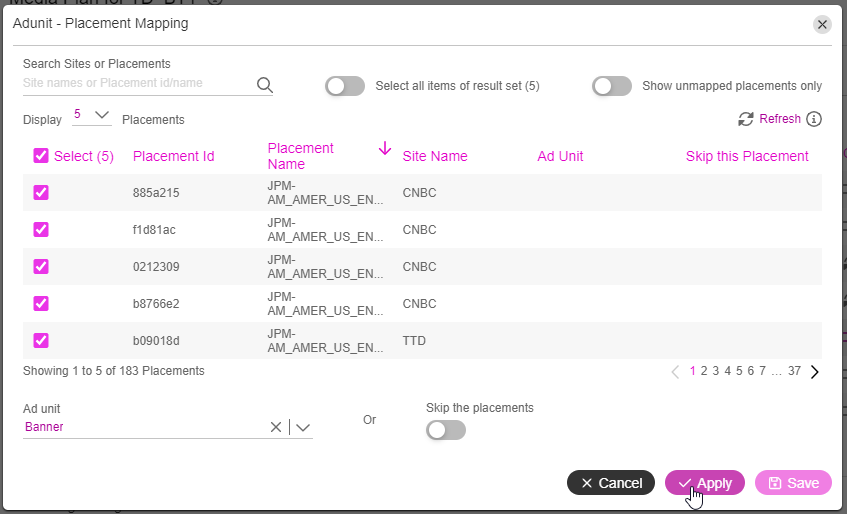The width and height of the screenshot is (847, 514).
Task: Click the Apply button
Action: click(705, 483)
